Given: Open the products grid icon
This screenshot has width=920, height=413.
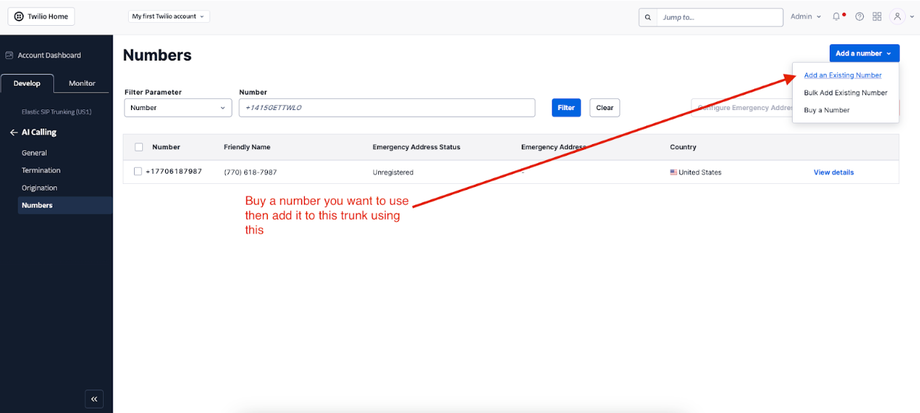Looking at the screenshot, I should [x=877, y=17].
